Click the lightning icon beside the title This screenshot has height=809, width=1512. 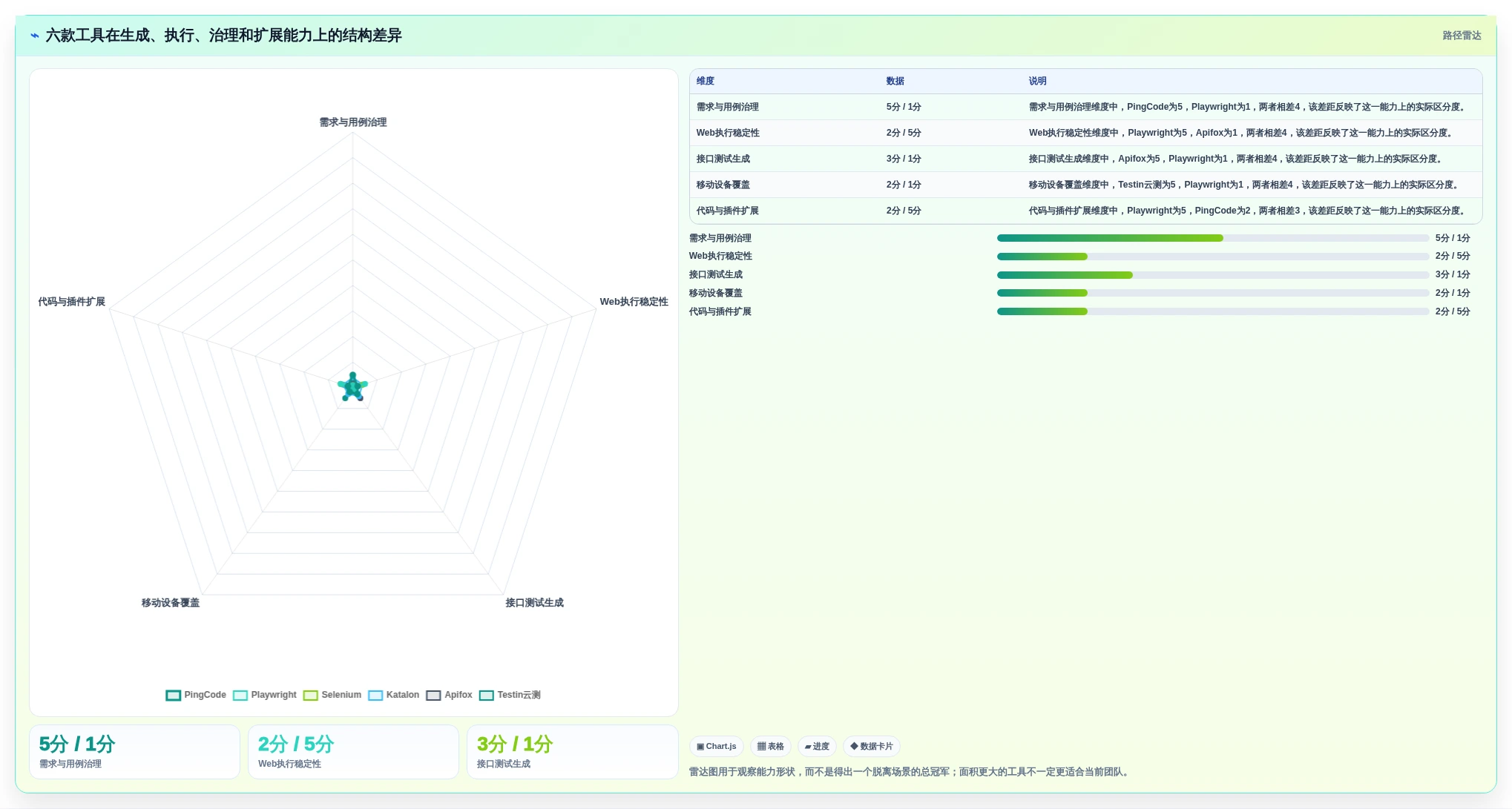(x=35, y=36)
